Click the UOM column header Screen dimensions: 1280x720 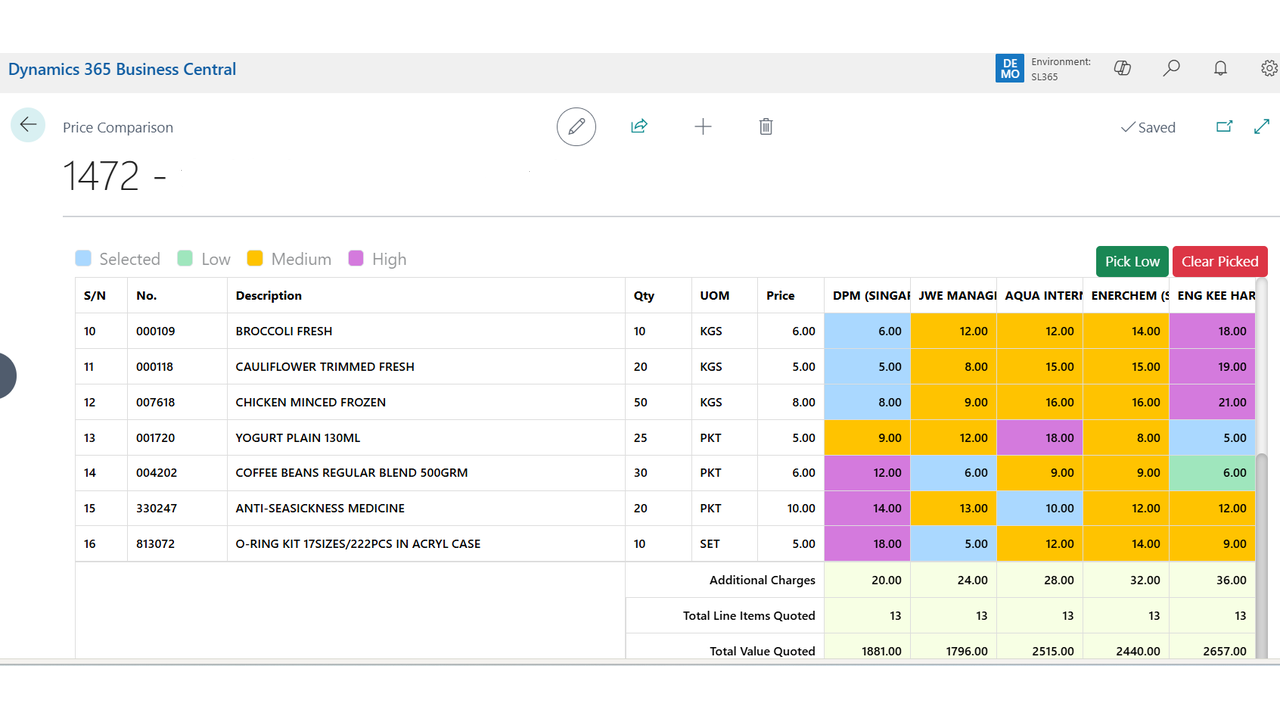pyautogui.click(x=724, y=295)
